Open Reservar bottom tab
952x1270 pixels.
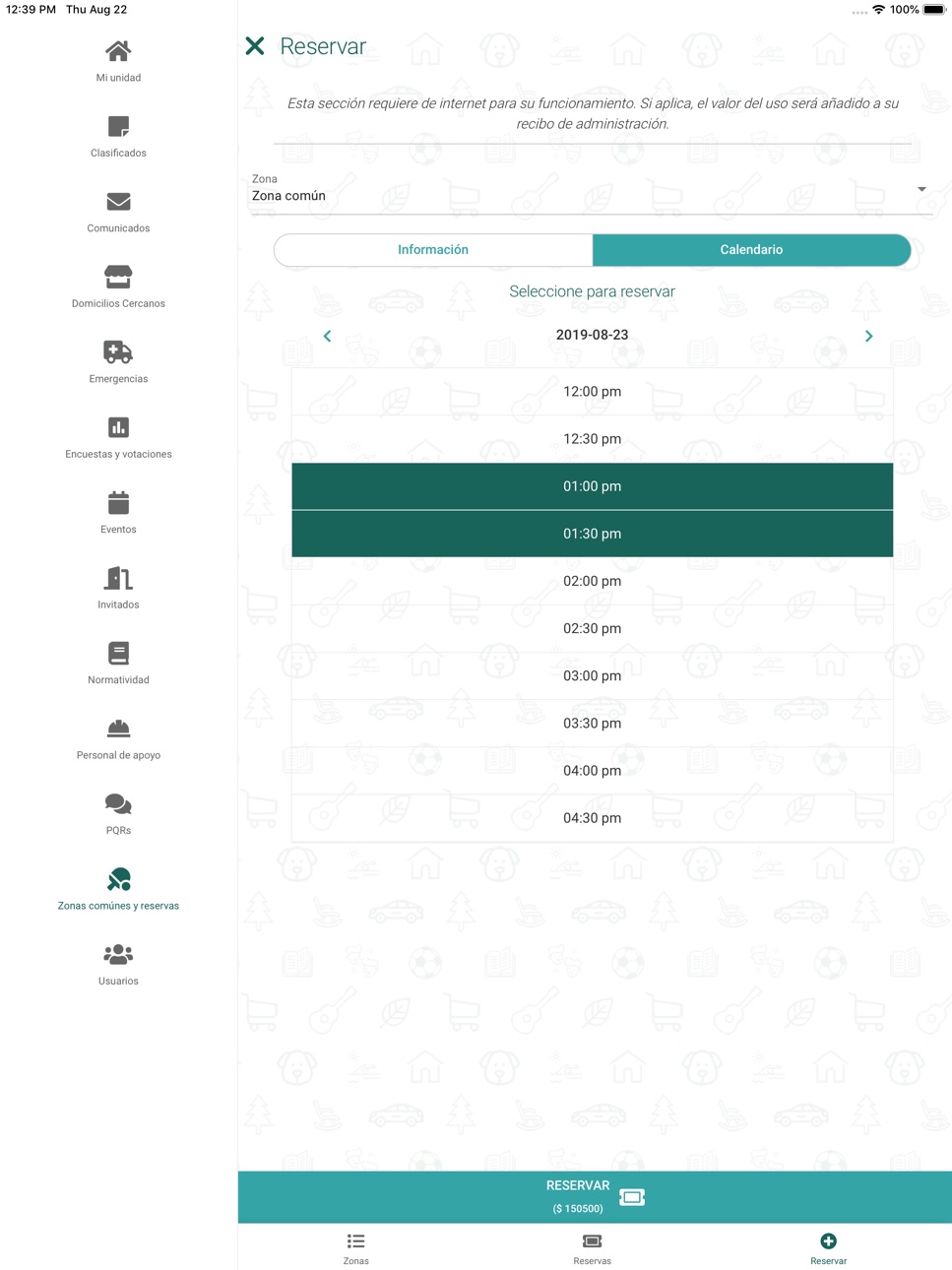click(x=828, y=1248)
